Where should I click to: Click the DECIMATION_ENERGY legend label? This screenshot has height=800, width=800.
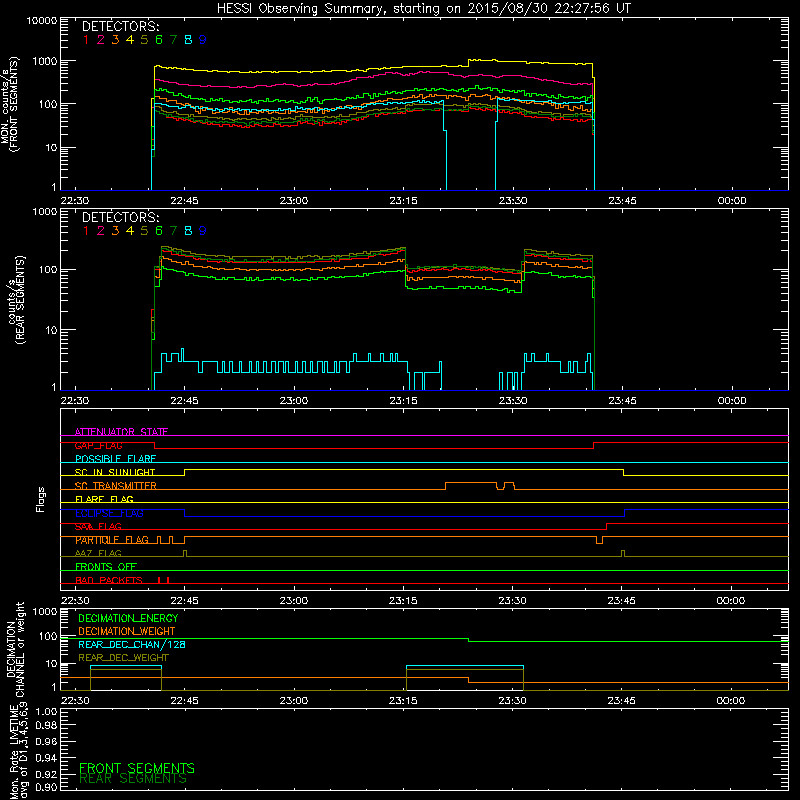[128, 618]
